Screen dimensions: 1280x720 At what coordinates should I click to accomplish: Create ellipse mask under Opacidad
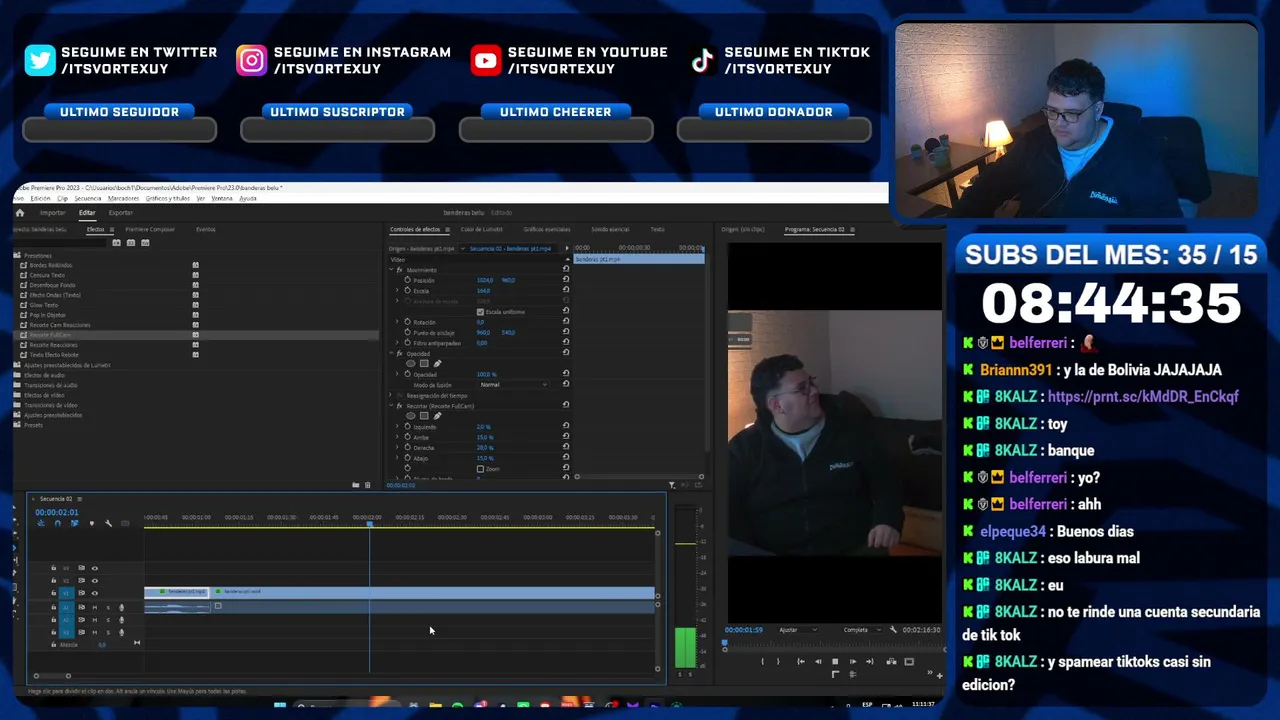[x=410, y=364]
